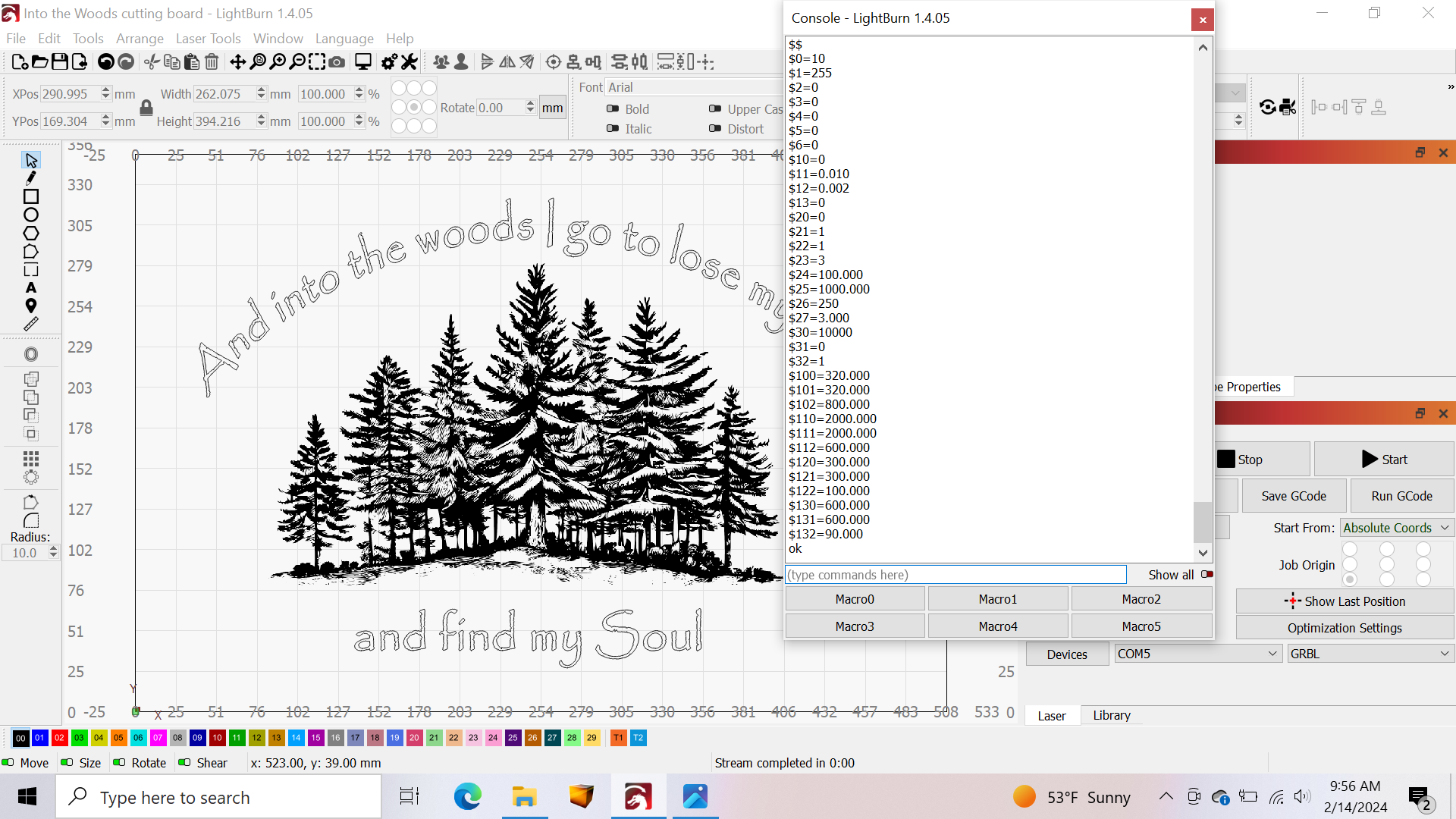Screen dimensions: 1456x819
Task: Click the Save floppy disk icon
Action: [x=60, y=62]
